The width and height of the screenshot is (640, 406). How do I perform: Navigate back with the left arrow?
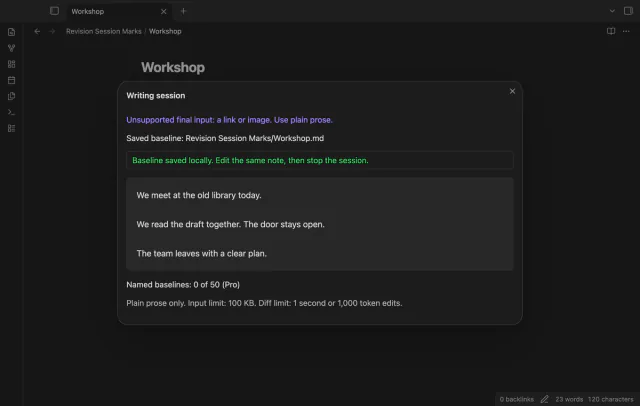(x=37, y=31)
